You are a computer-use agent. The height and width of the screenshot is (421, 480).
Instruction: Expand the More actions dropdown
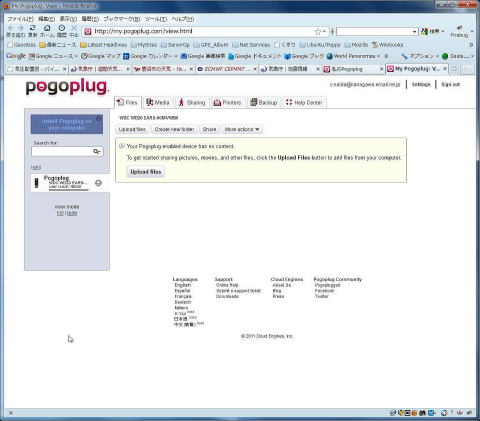[242, 129]
